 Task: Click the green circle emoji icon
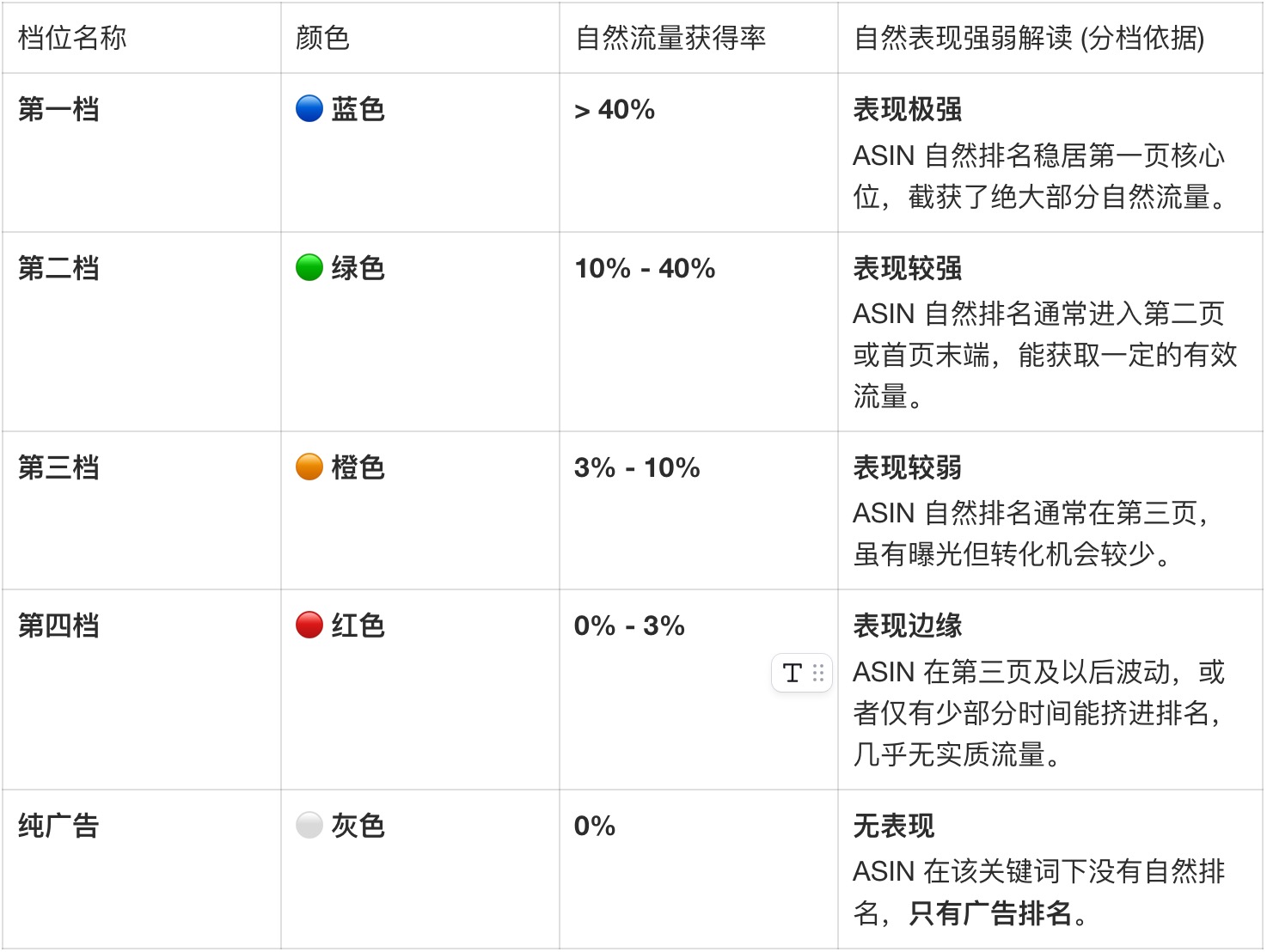(309, 268)
